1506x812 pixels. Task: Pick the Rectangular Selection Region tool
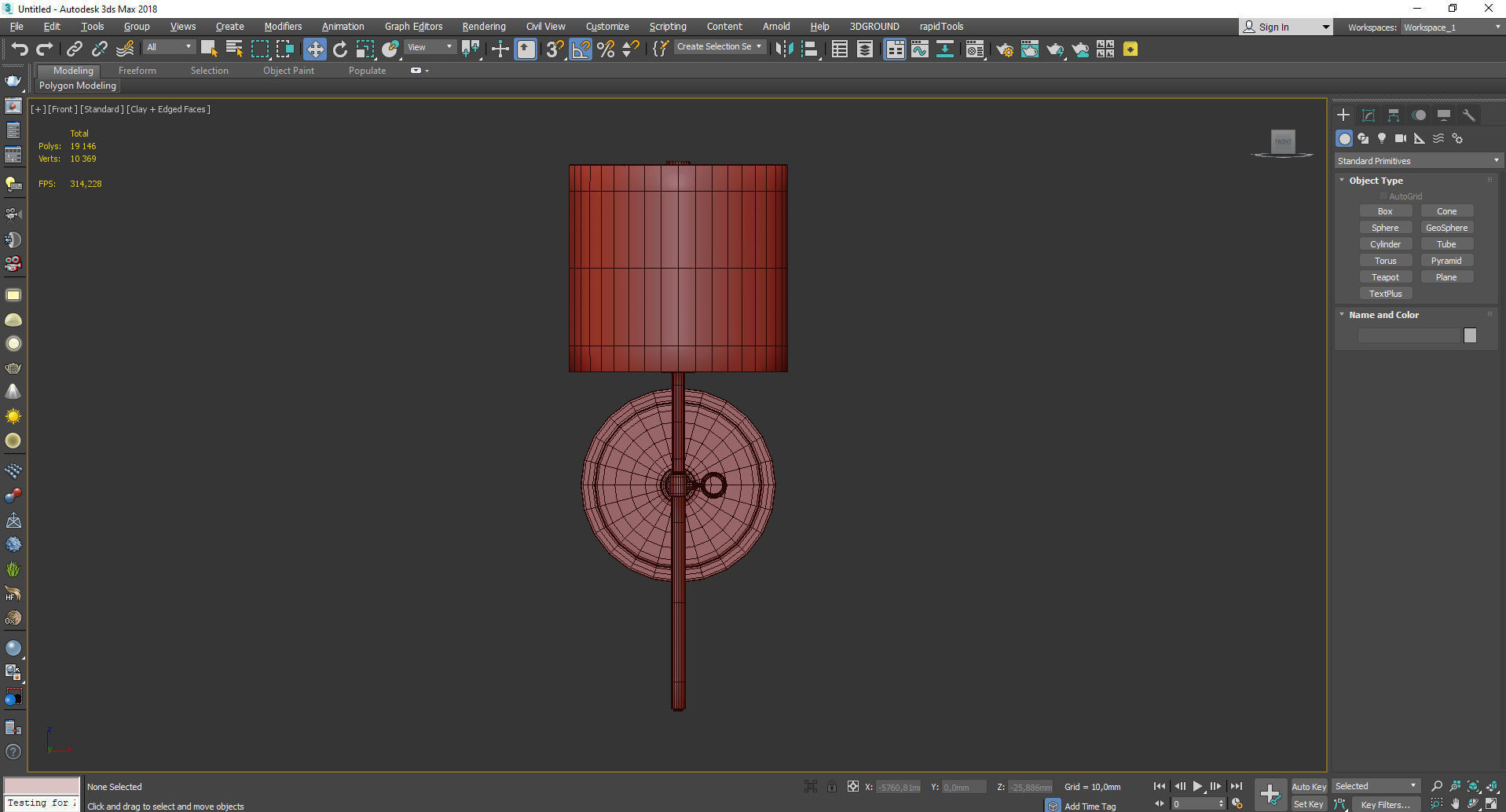tap(259, 49)
